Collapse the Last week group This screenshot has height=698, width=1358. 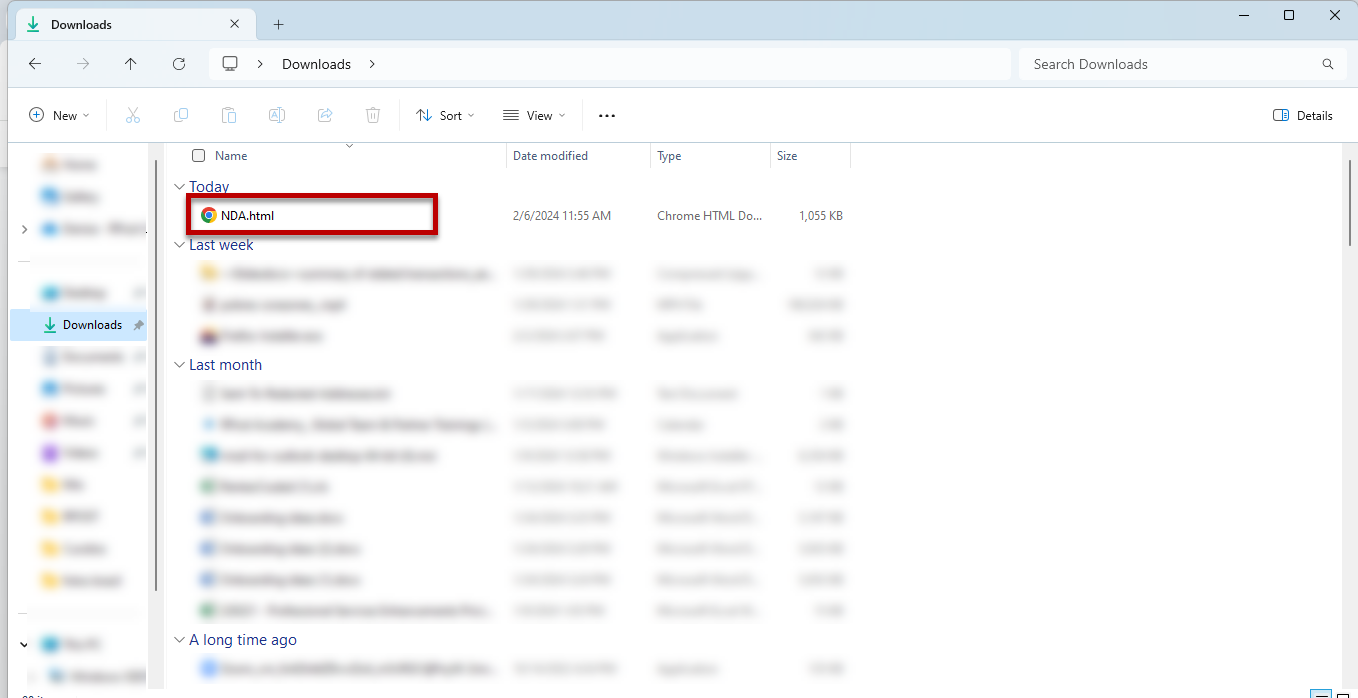[180, 244]
